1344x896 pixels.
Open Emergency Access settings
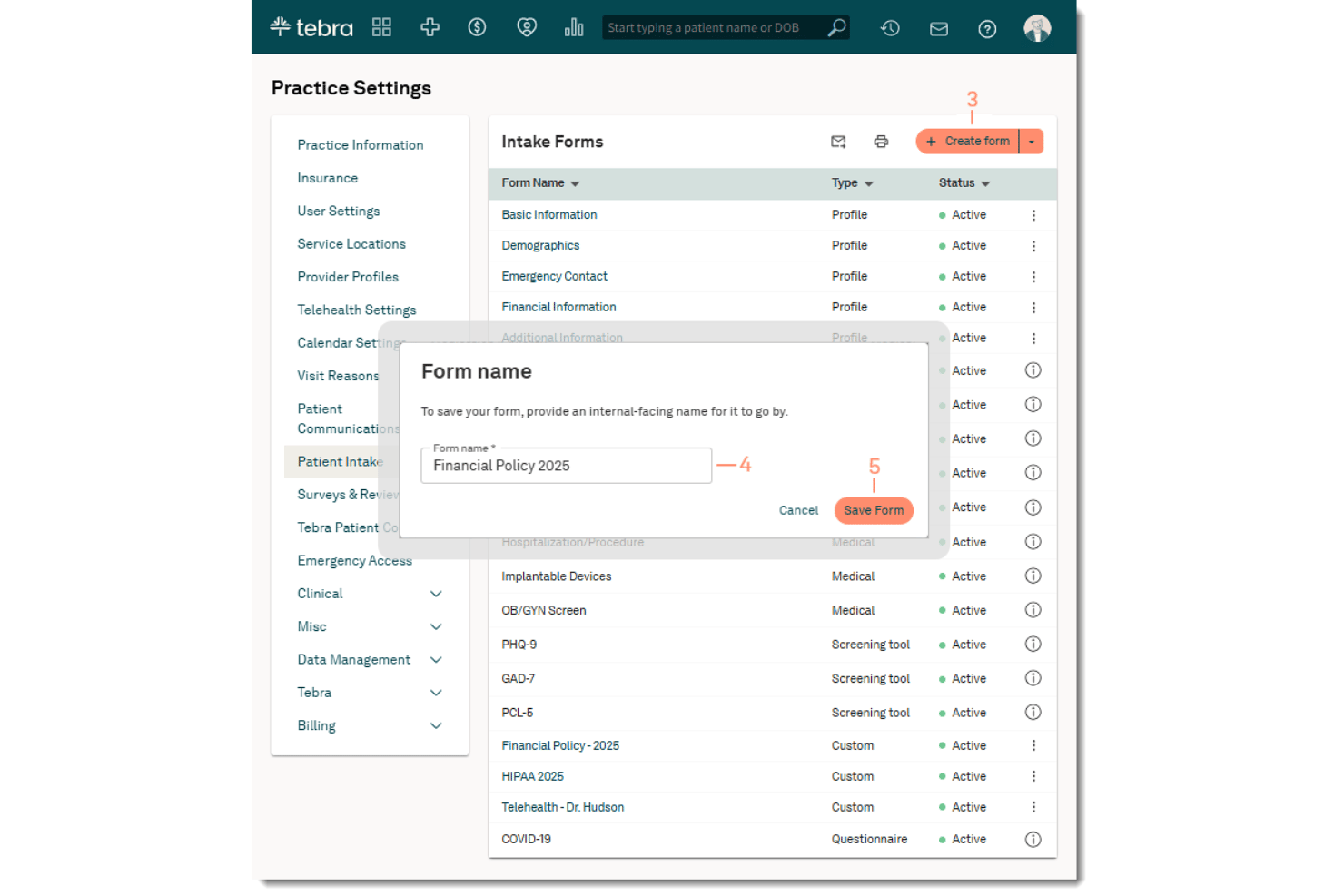[354, 561]
